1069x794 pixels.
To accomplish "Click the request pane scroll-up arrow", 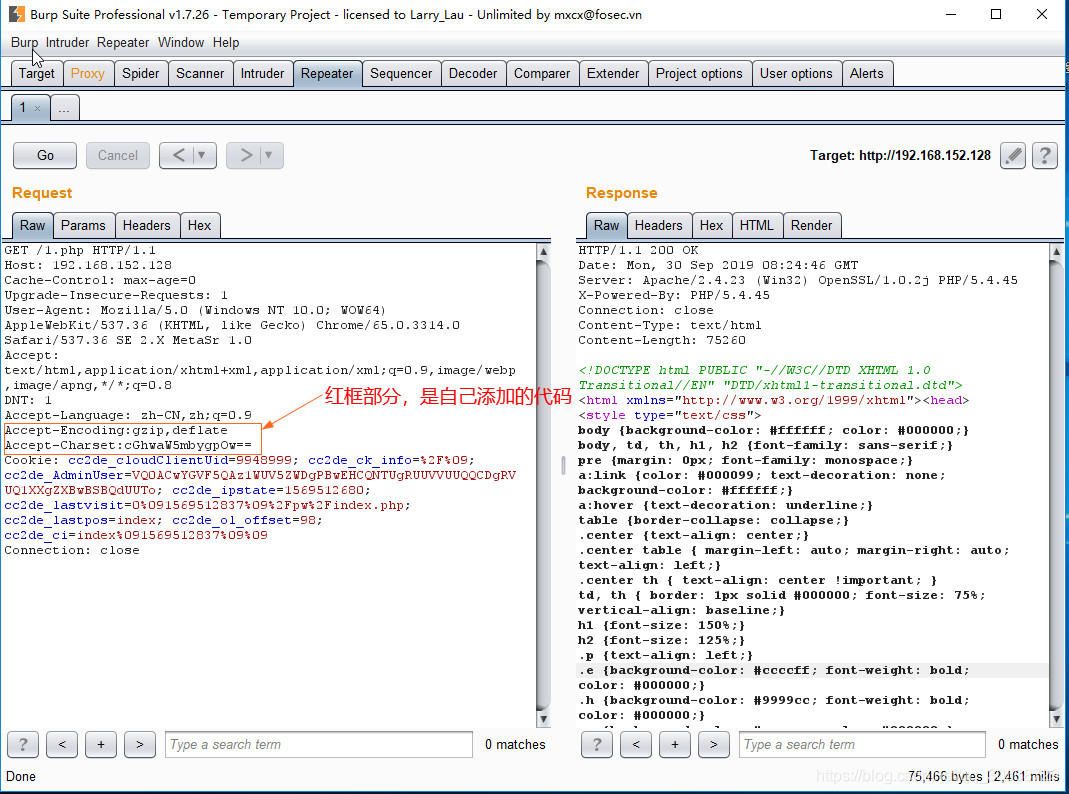I will point(543,251).
